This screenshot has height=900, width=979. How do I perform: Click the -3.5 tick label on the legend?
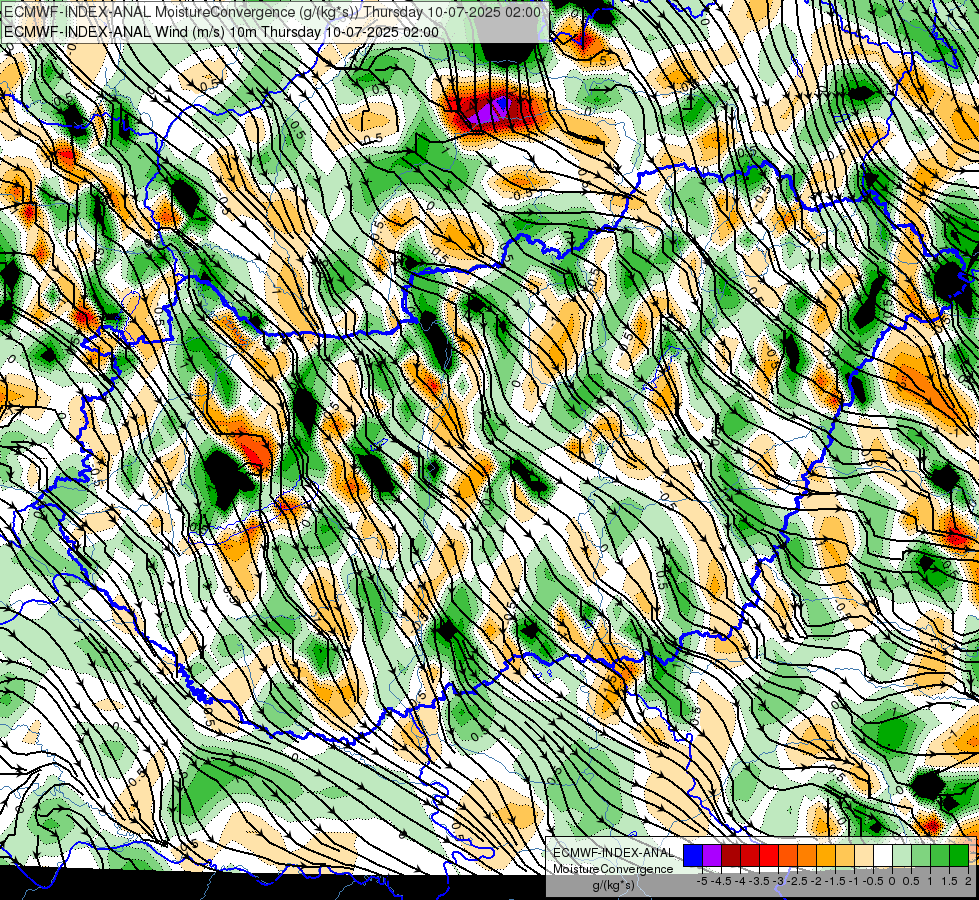[x=760, y=881]
